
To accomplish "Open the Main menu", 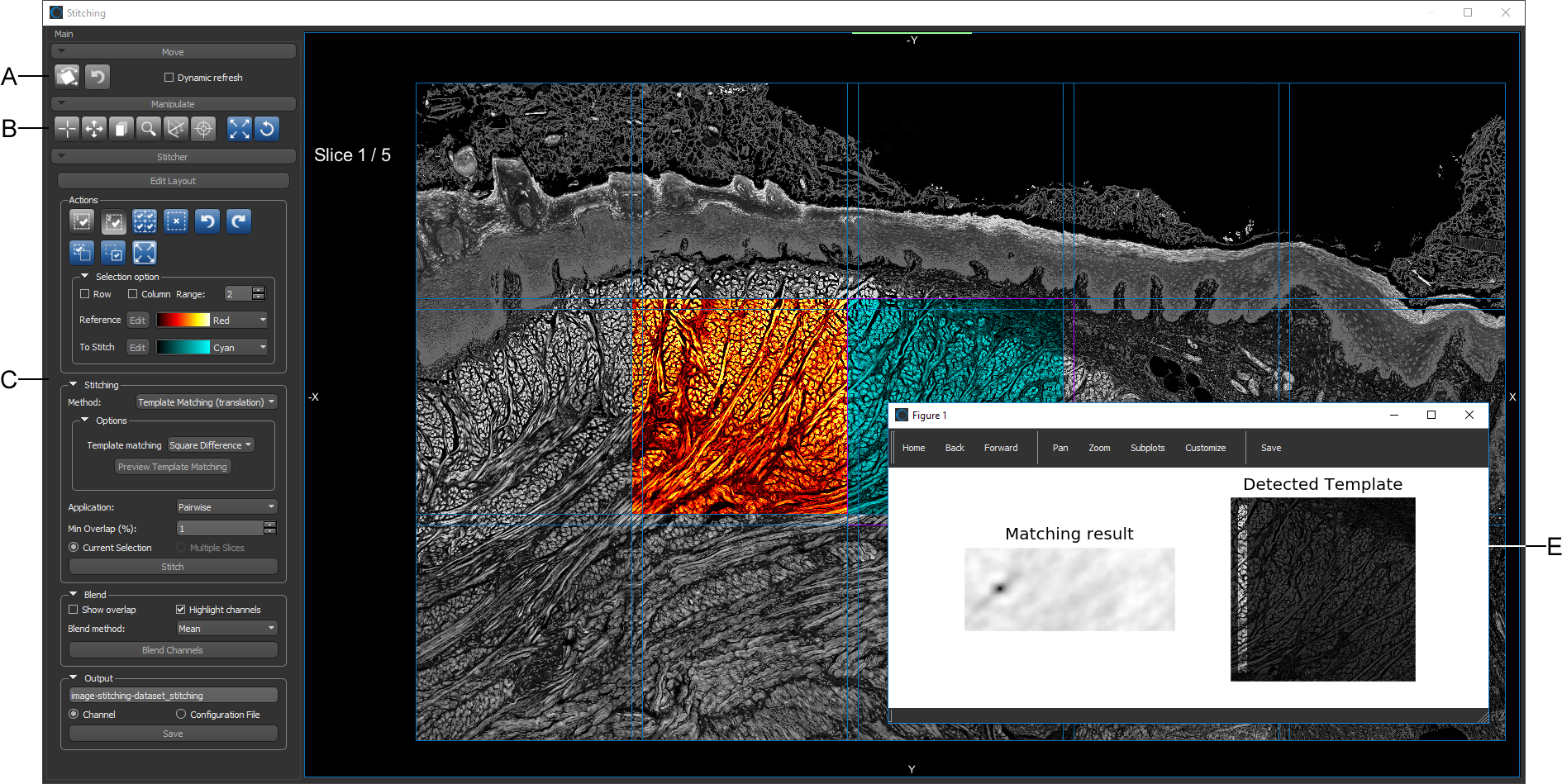I will coord(64,34).
